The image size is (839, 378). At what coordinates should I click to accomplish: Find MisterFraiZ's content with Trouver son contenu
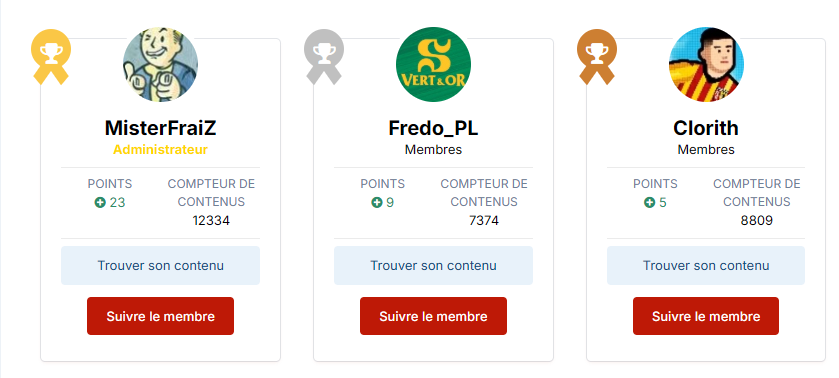click(161, 266)
